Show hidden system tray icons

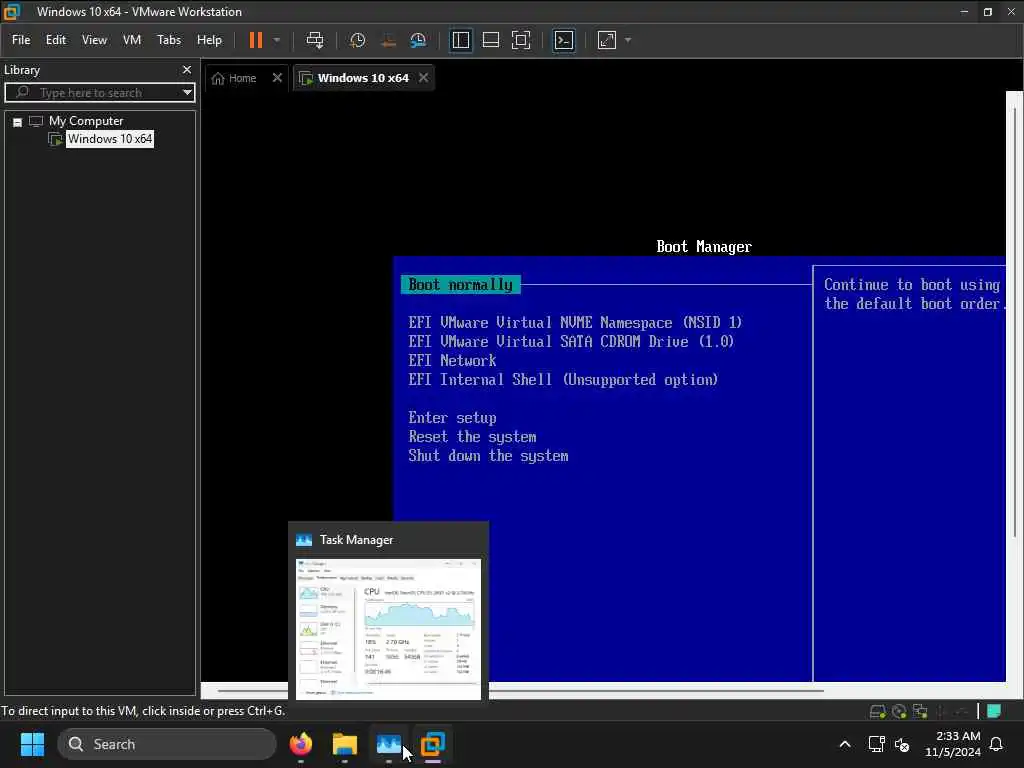[x=844, y=744]
